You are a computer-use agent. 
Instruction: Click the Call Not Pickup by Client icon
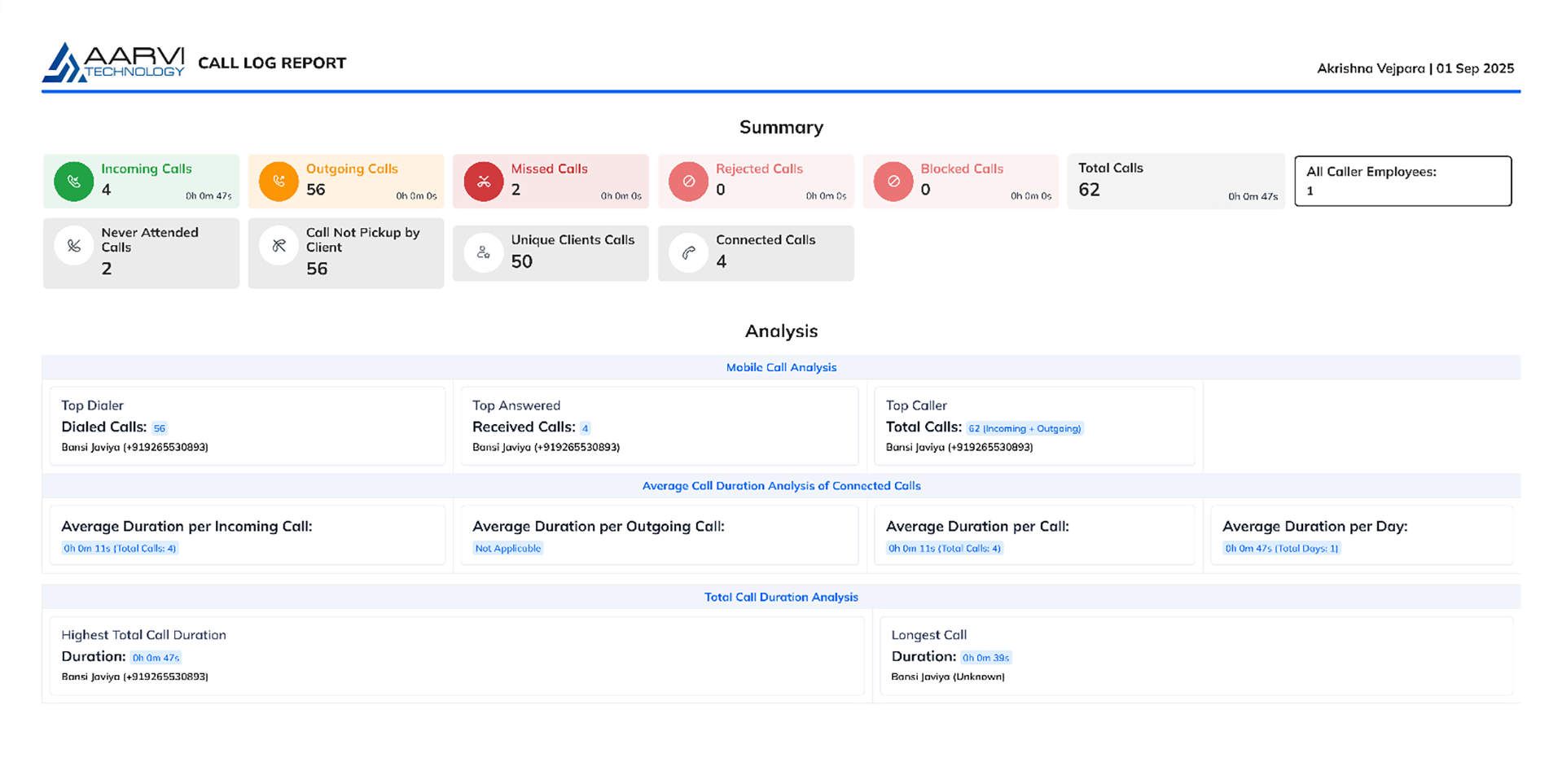[279, 246]
